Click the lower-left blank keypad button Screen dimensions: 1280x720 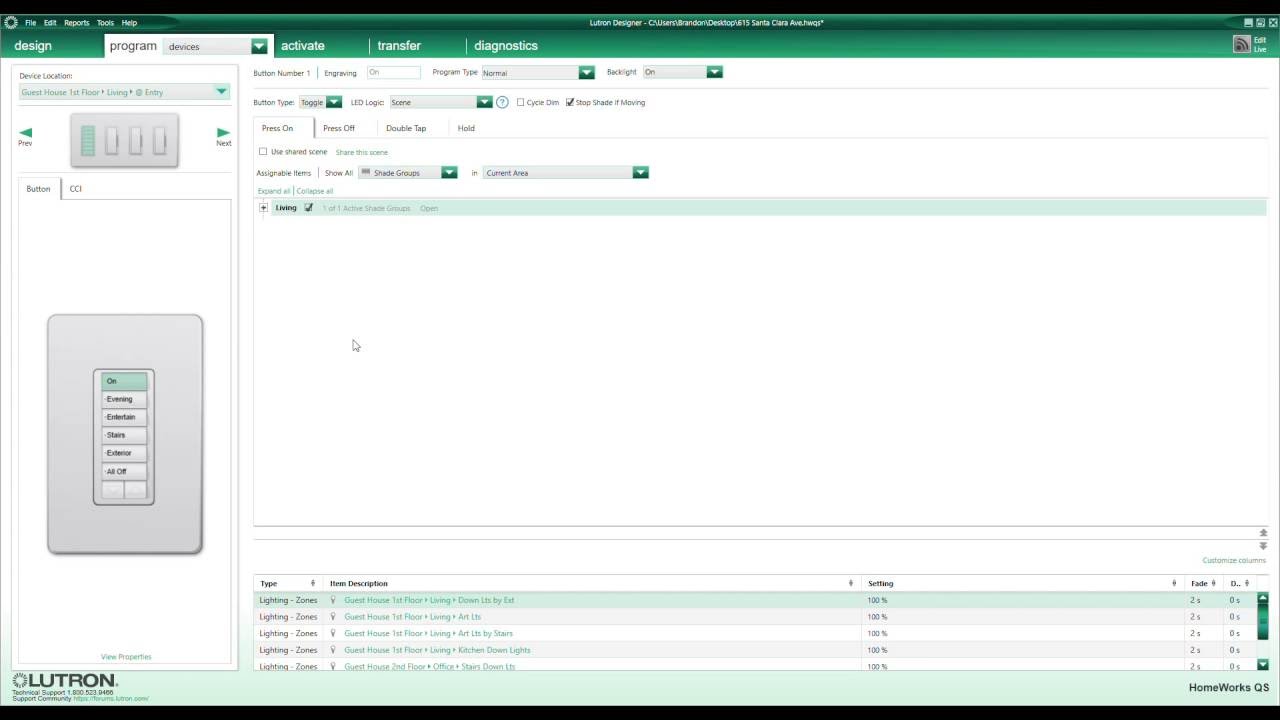tap(112, 489)
